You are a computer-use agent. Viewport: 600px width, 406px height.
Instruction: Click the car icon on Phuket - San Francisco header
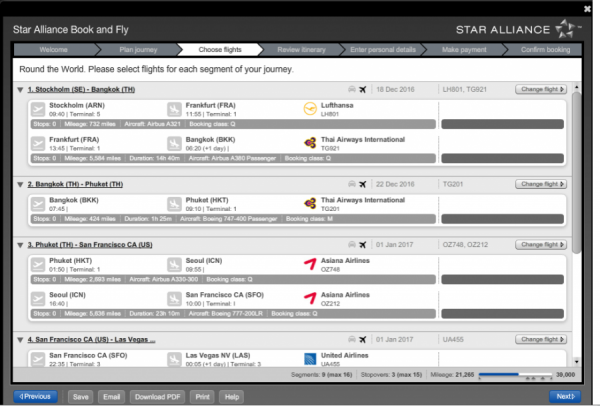click(x=352, y=245)
